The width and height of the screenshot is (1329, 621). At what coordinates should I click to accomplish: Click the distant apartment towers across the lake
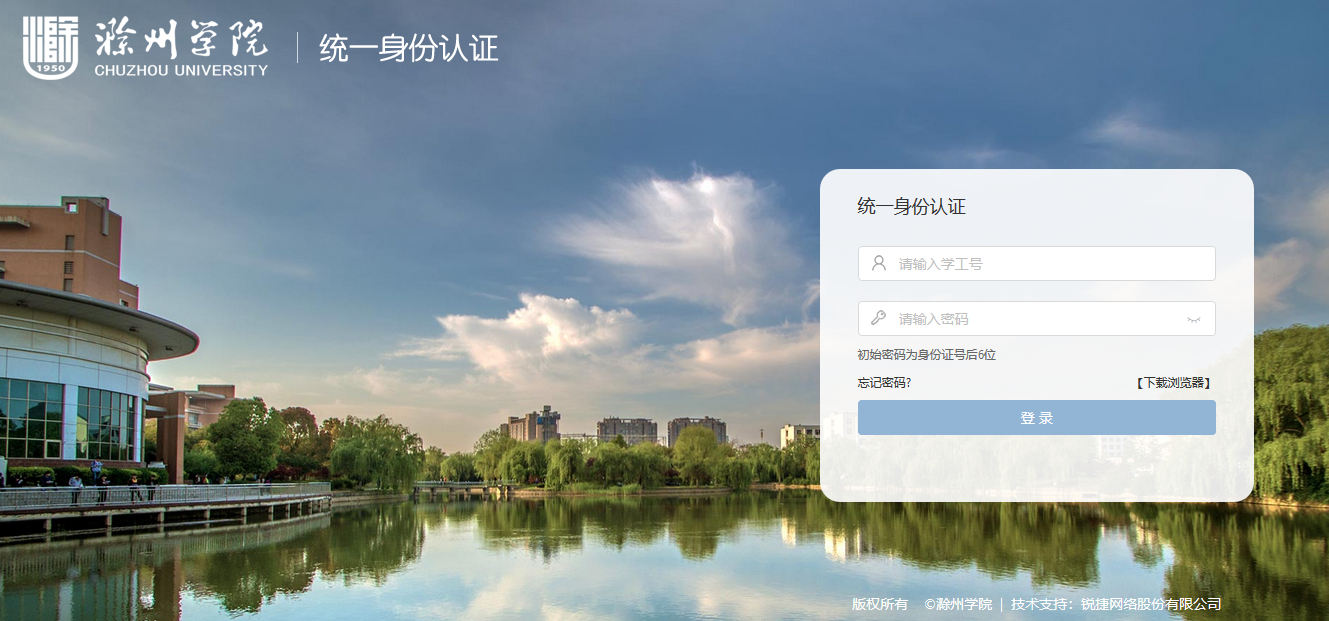click(x=613, y=428)
